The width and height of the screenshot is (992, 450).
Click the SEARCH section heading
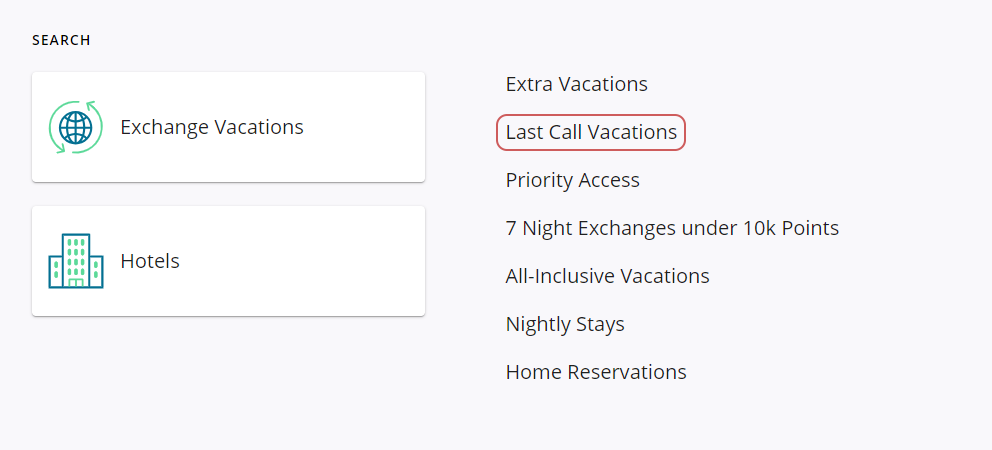[x=61, y=41]
